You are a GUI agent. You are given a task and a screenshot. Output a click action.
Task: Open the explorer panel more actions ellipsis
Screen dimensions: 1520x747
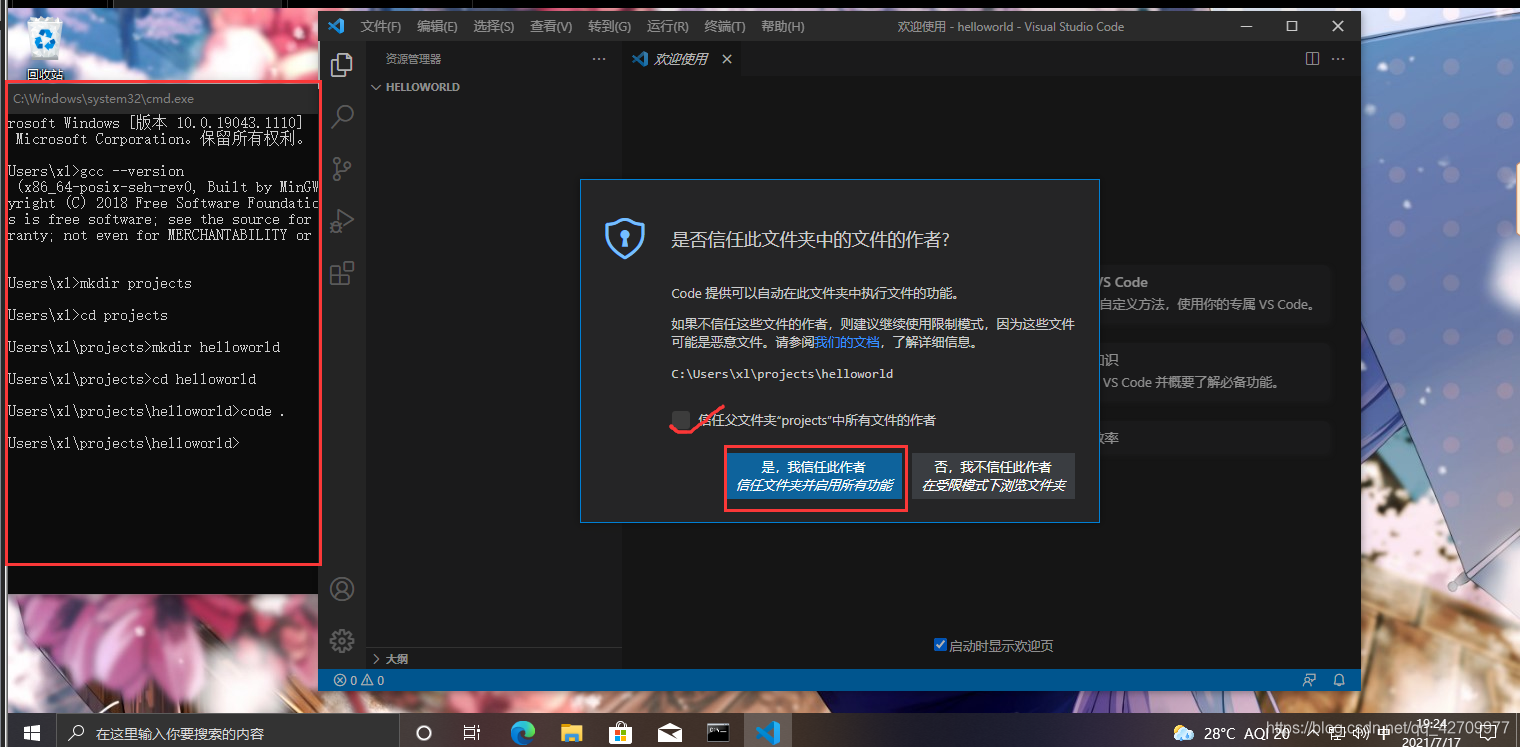pos(599,59)
